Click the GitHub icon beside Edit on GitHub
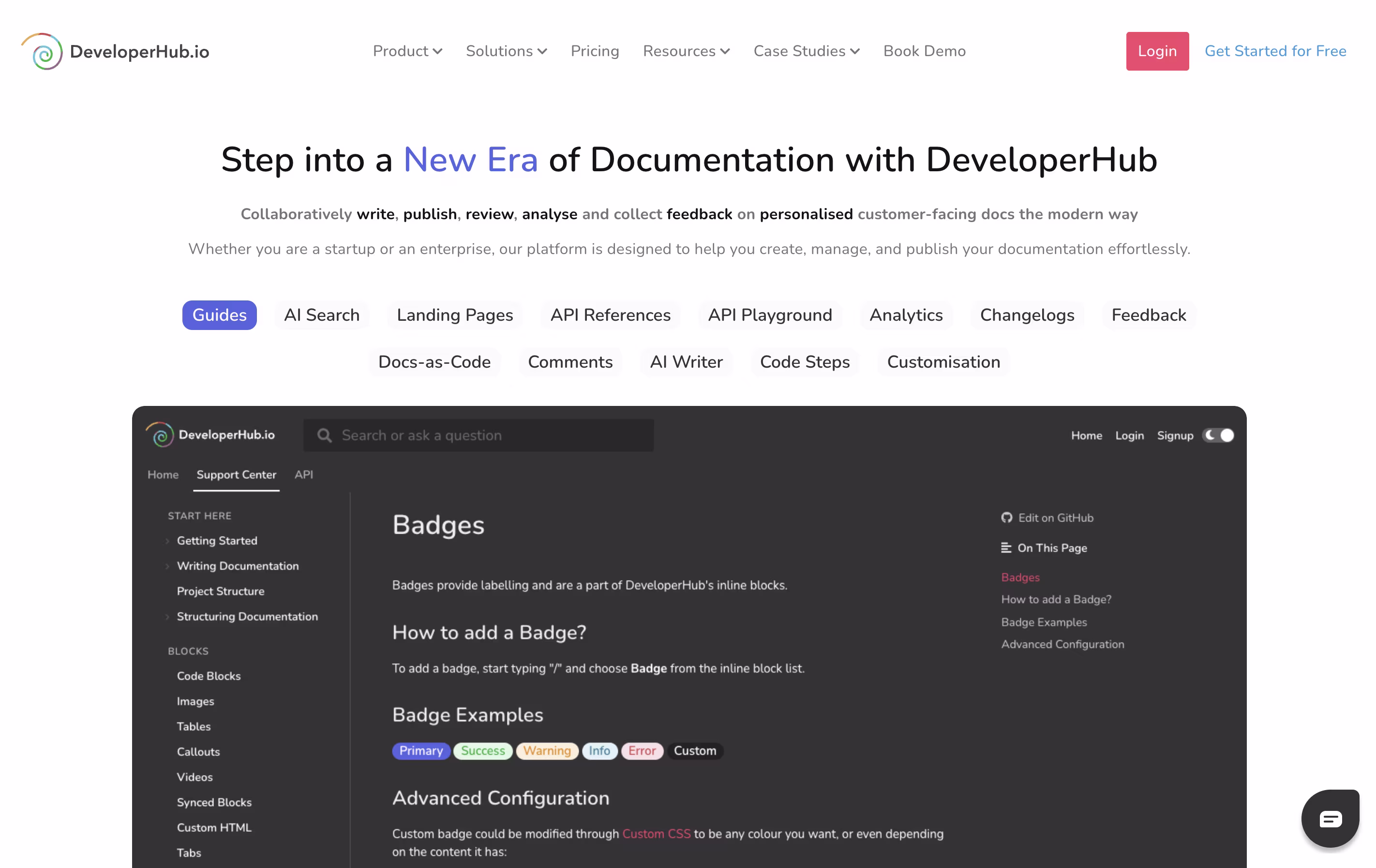The height and width of the screenshot is (868, 1376). [1006, 518]
